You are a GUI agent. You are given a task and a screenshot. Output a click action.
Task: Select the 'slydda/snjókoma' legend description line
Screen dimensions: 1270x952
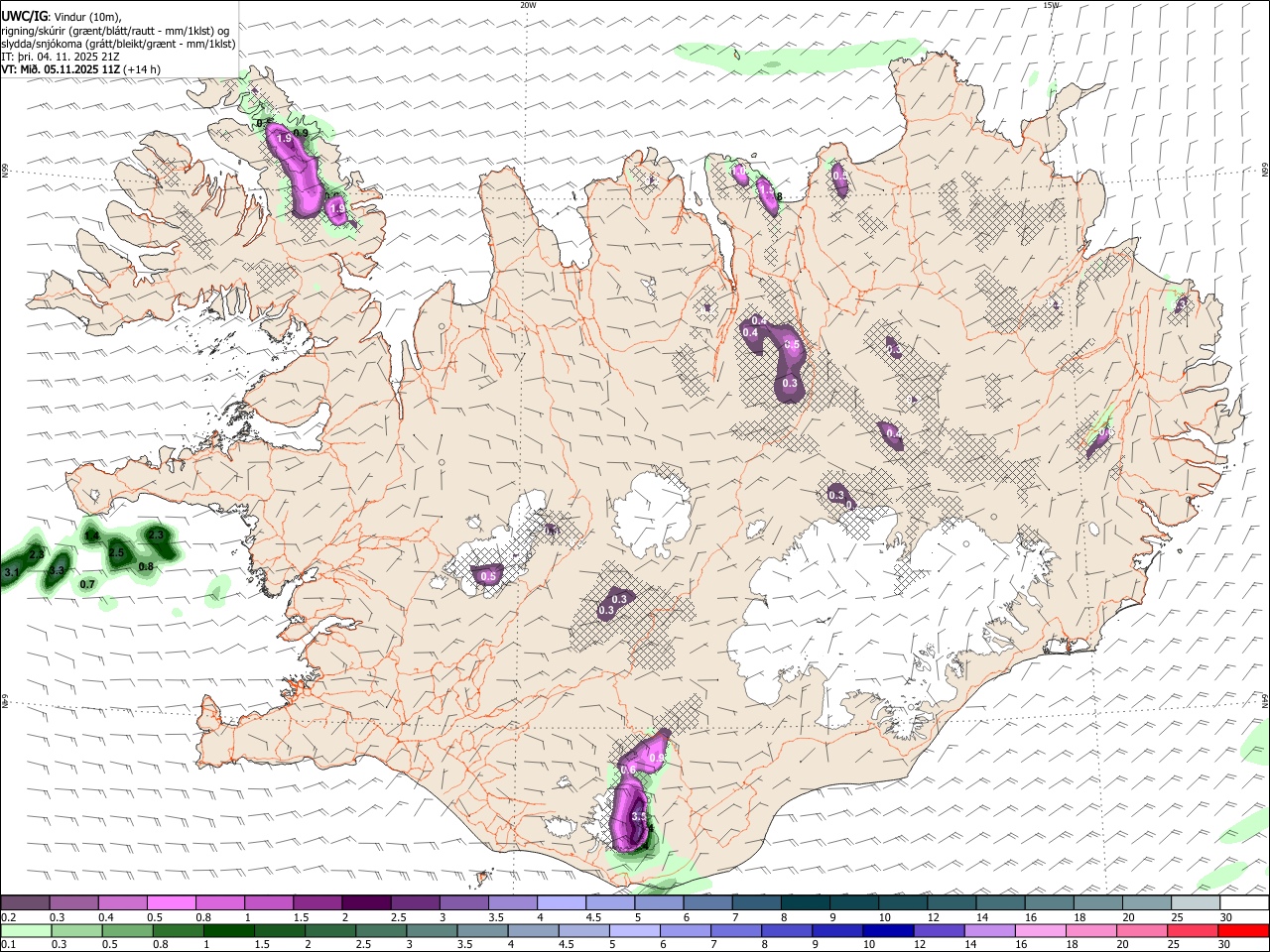[118, 44]
